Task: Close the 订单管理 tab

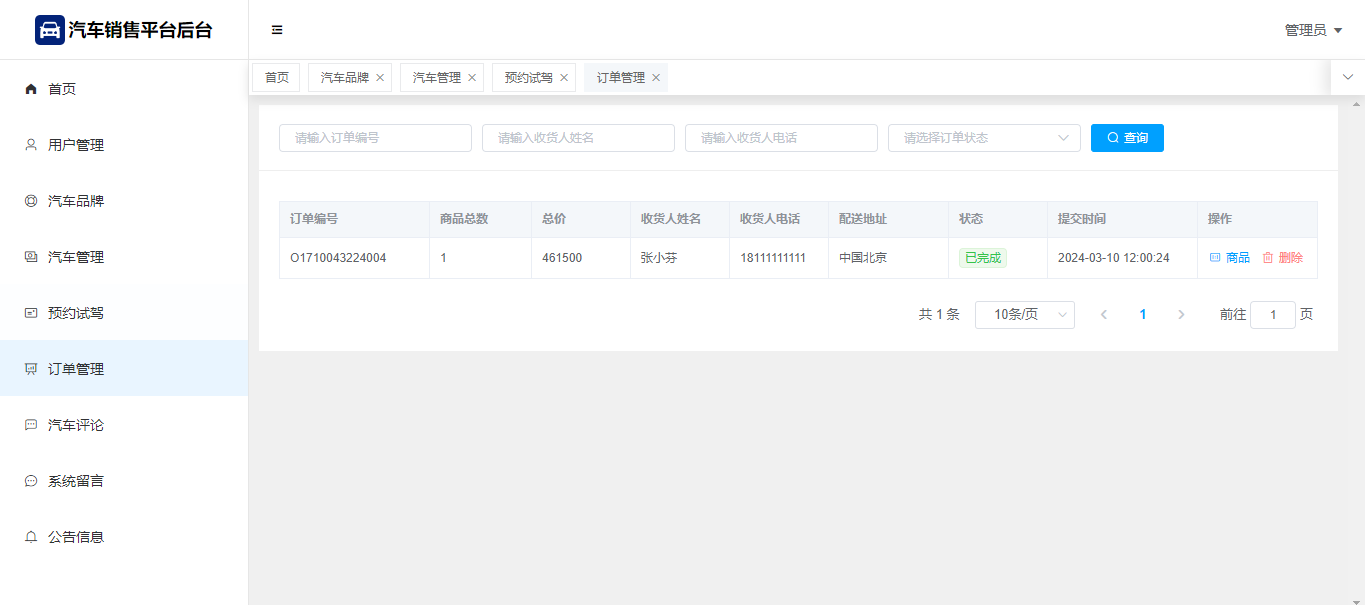Action: coord(656,78)
